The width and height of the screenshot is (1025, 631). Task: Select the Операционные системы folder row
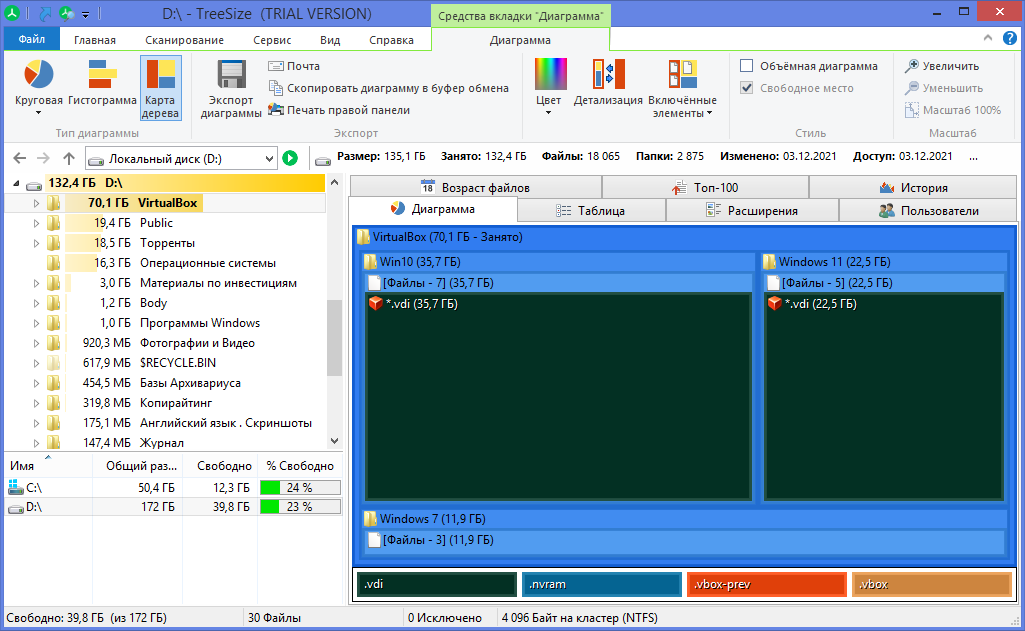click(165, 263)
